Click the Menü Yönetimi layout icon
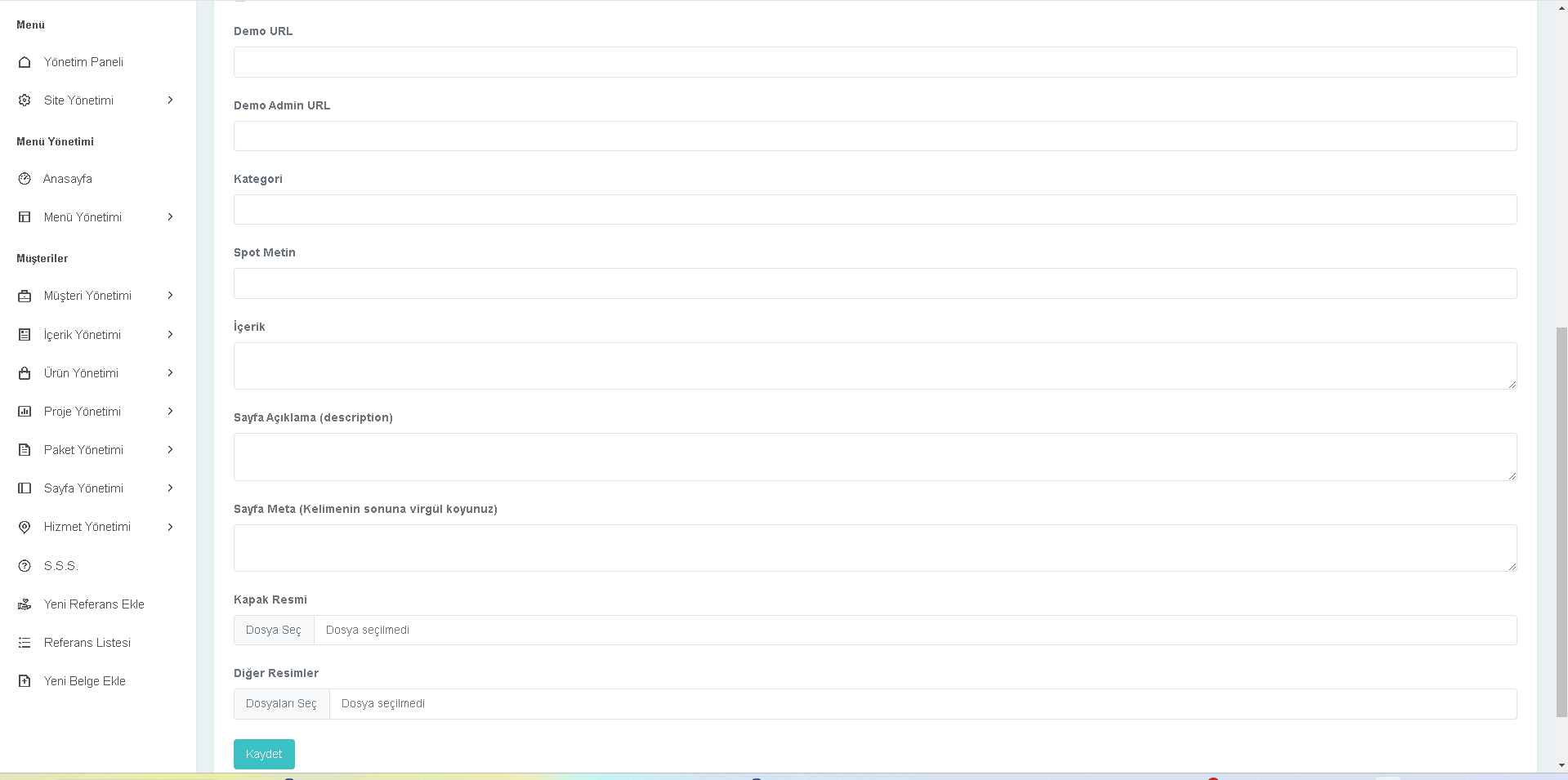1568x780 pixels. tap(25, 217)
